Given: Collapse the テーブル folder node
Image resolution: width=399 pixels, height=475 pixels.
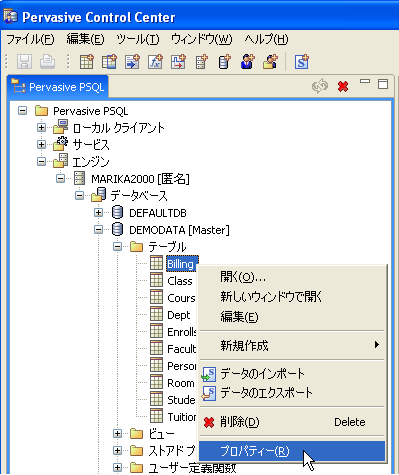Looking at the screenshot, I should coord(117,246).
